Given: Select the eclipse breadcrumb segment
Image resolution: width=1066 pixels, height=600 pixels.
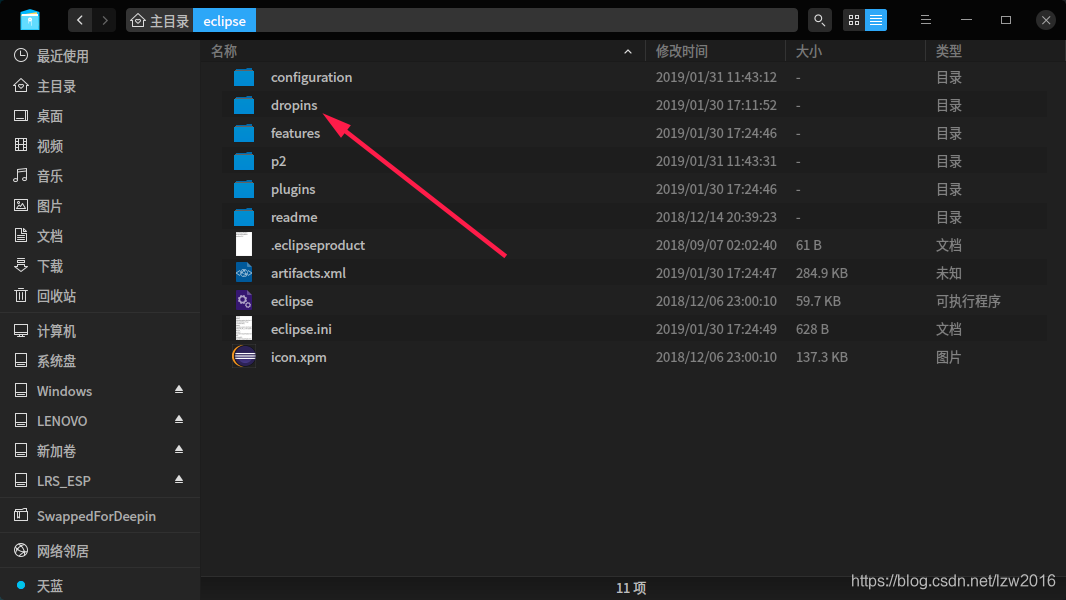Looking at the screenshot, I should 224,20.
